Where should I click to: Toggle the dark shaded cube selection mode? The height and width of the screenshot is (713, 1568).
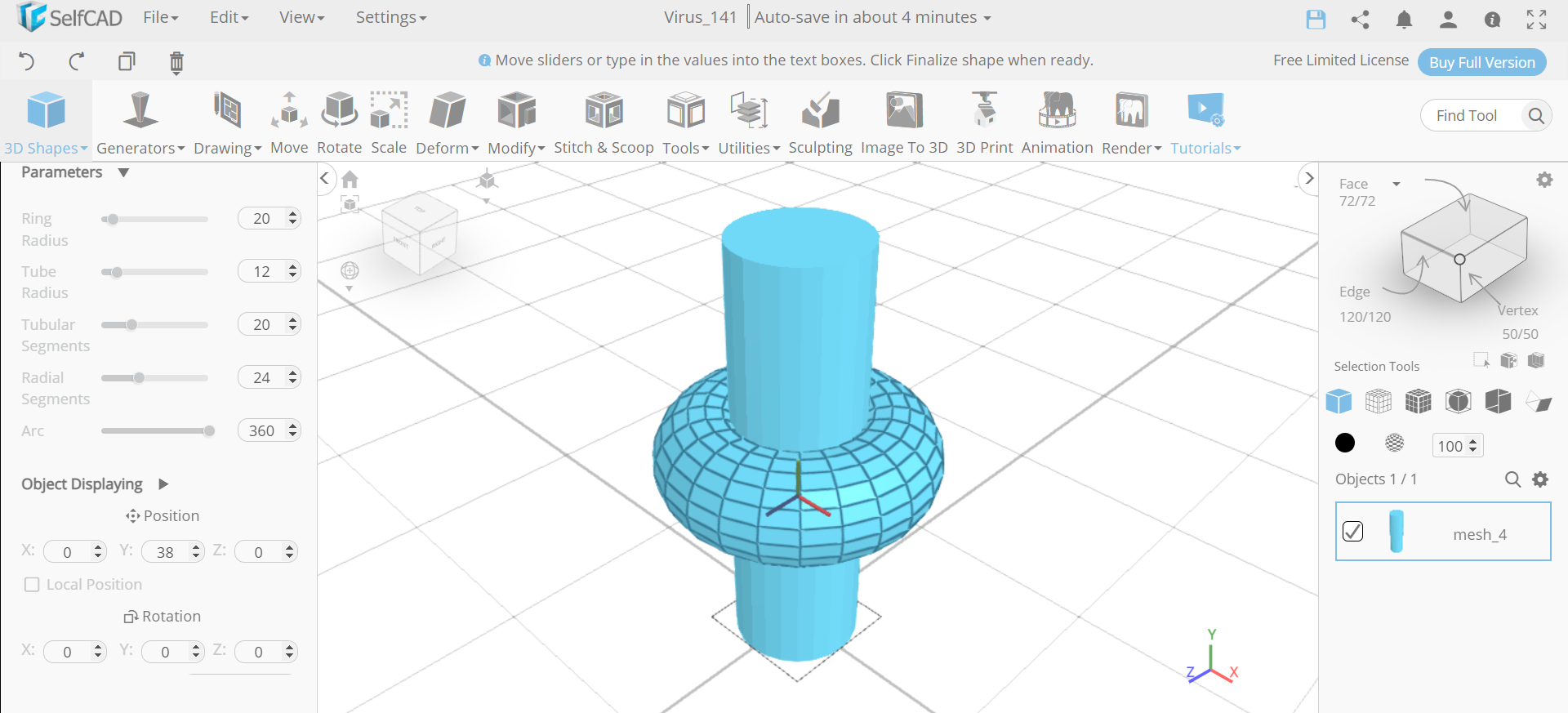tap(1459, 401)
